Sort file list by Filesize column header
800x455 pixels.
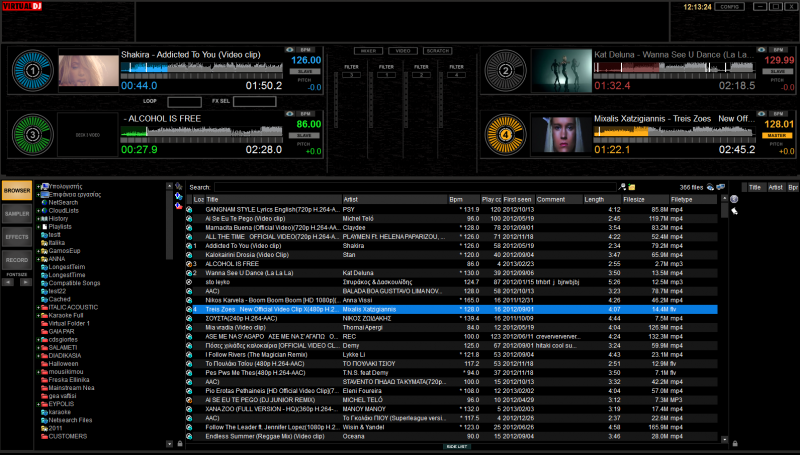tap(645, 199)
